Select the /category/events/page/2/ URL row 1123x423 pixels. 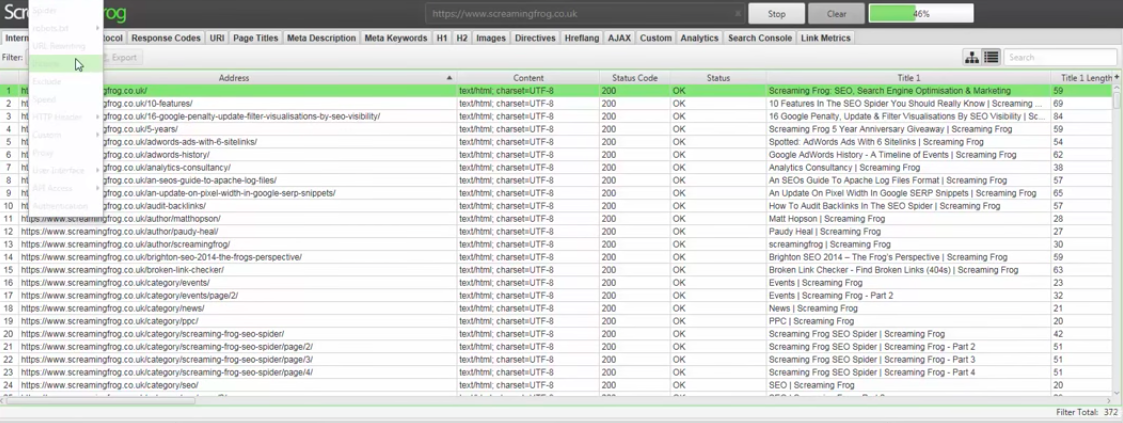557,296
